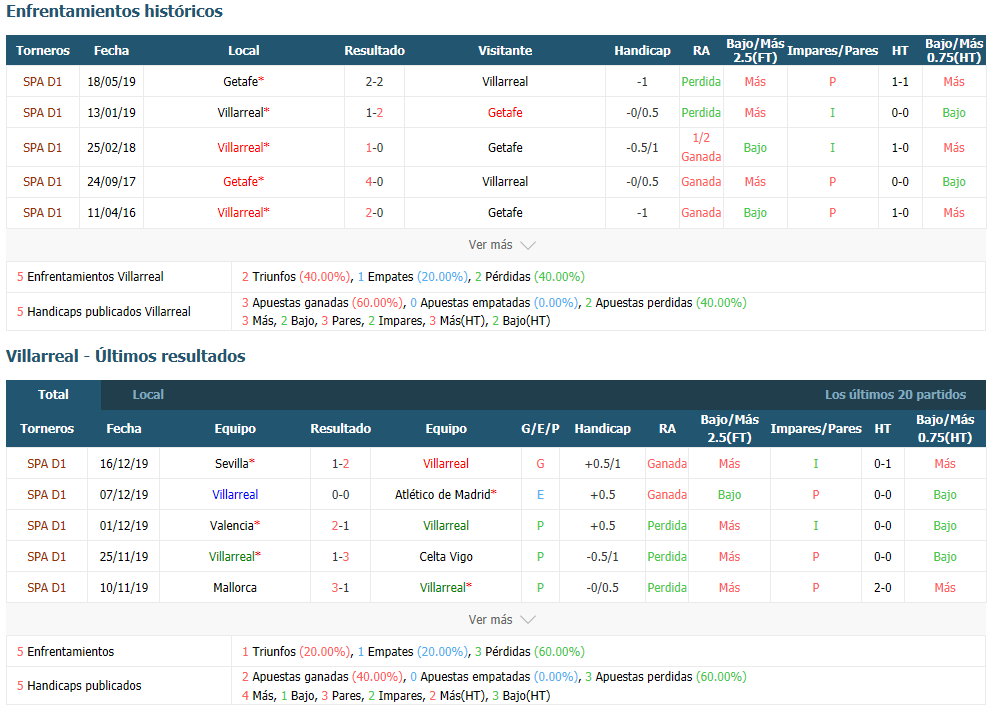The height and width of the screenshot is (711, 998).
Task: Switch to the Local tab
Action: [x=148, y=395]
